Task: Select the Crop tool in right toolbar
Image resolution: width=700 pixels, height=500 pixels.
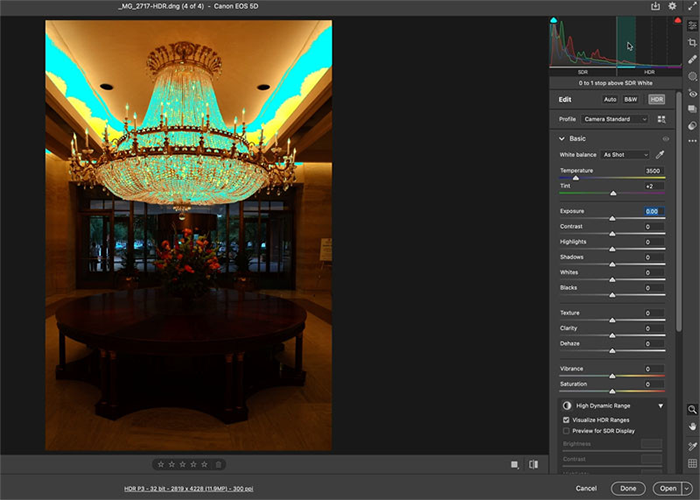Action: point(693,43)
